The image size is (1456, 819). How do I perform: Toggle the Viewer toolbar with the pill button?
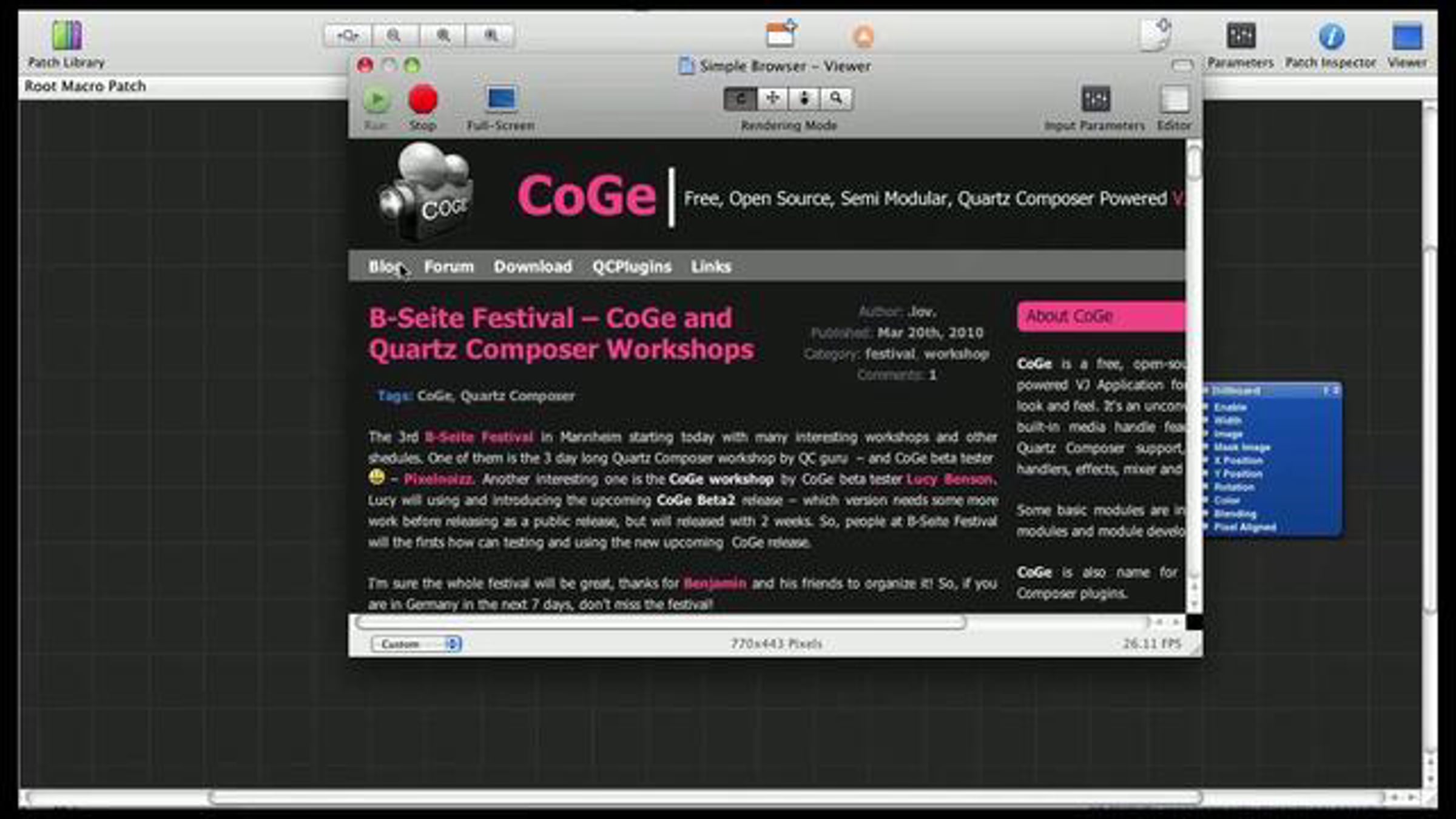coord(1182,65)
